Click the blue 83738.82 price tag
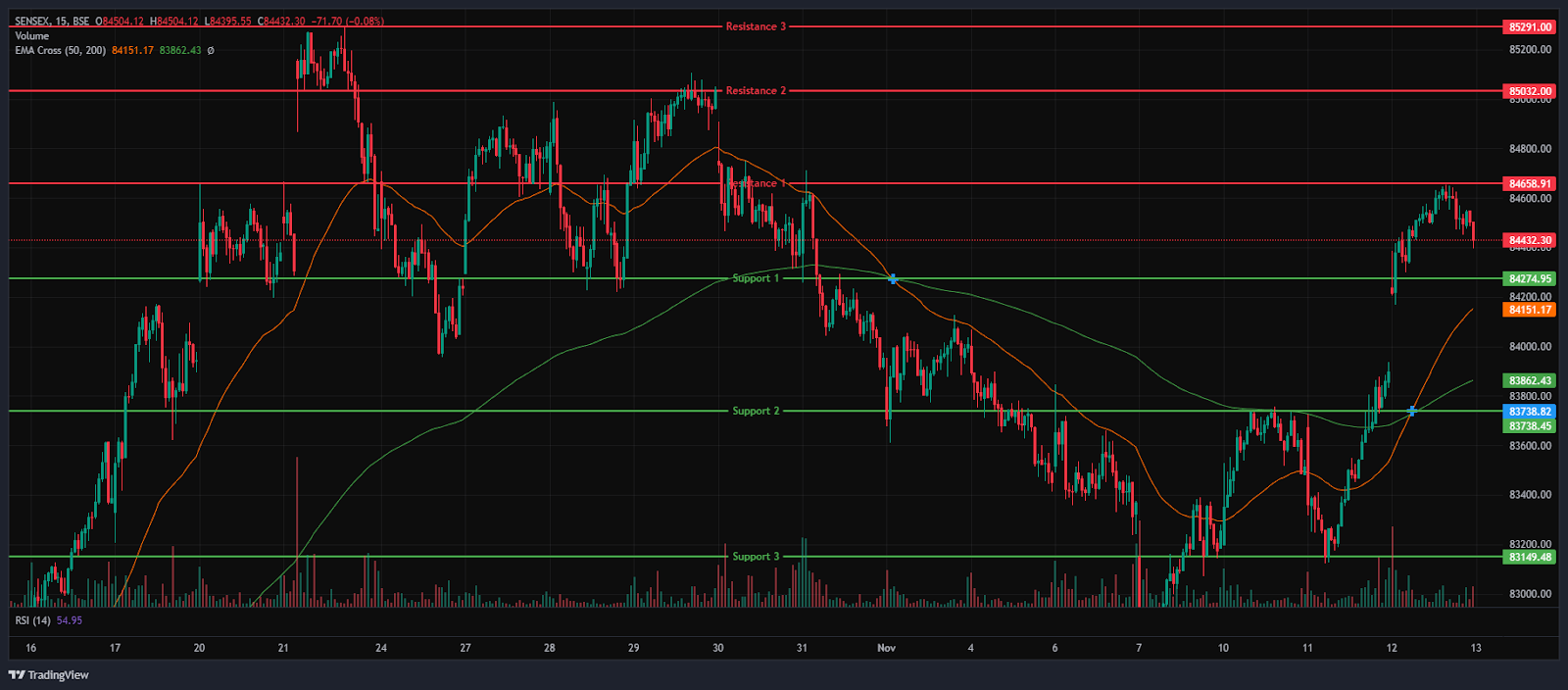The width and height of the screenshot is (1568, 690). click(x=1530, y=412)
